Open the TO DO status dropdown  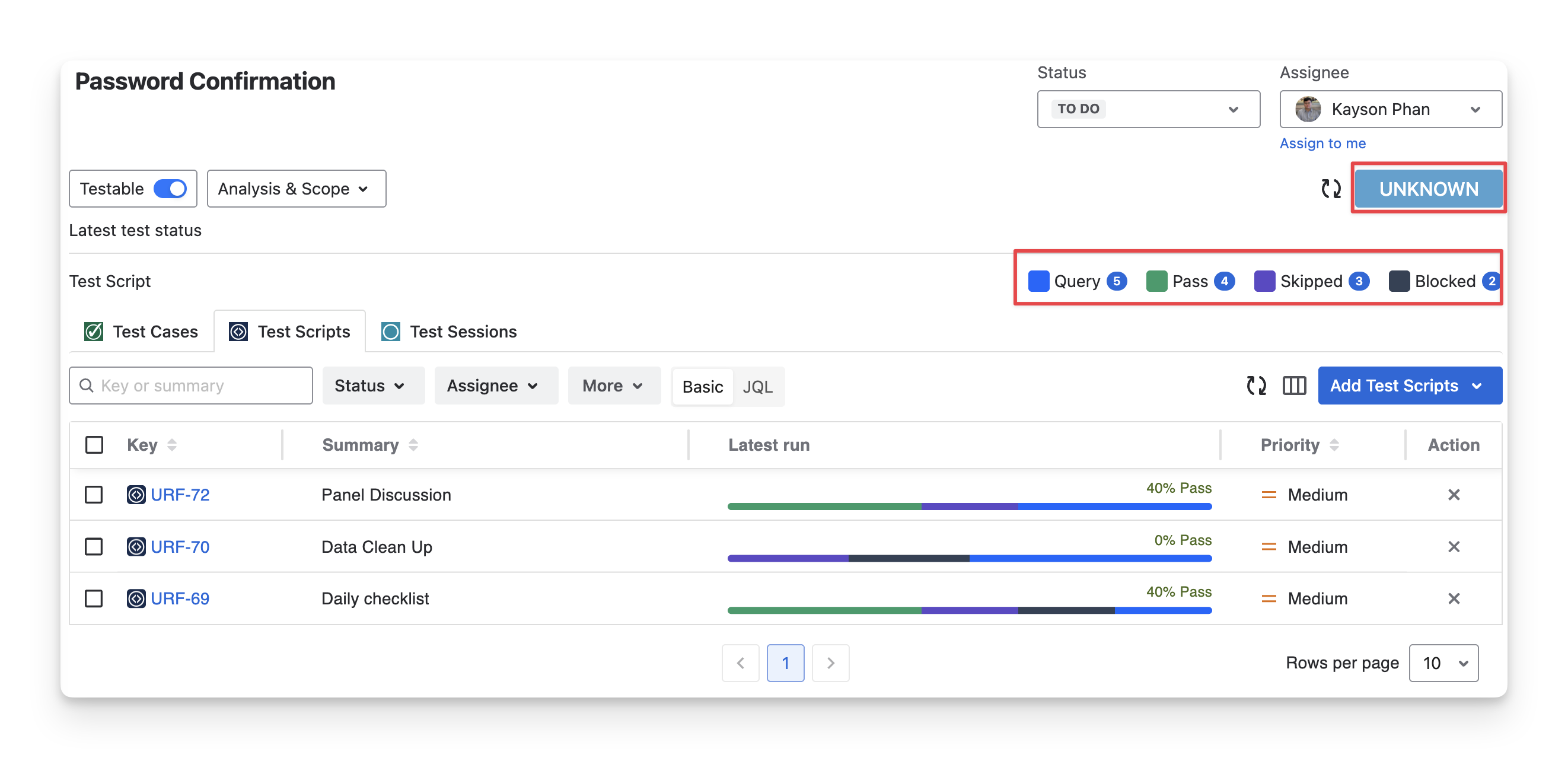(x=1148, y=110)
